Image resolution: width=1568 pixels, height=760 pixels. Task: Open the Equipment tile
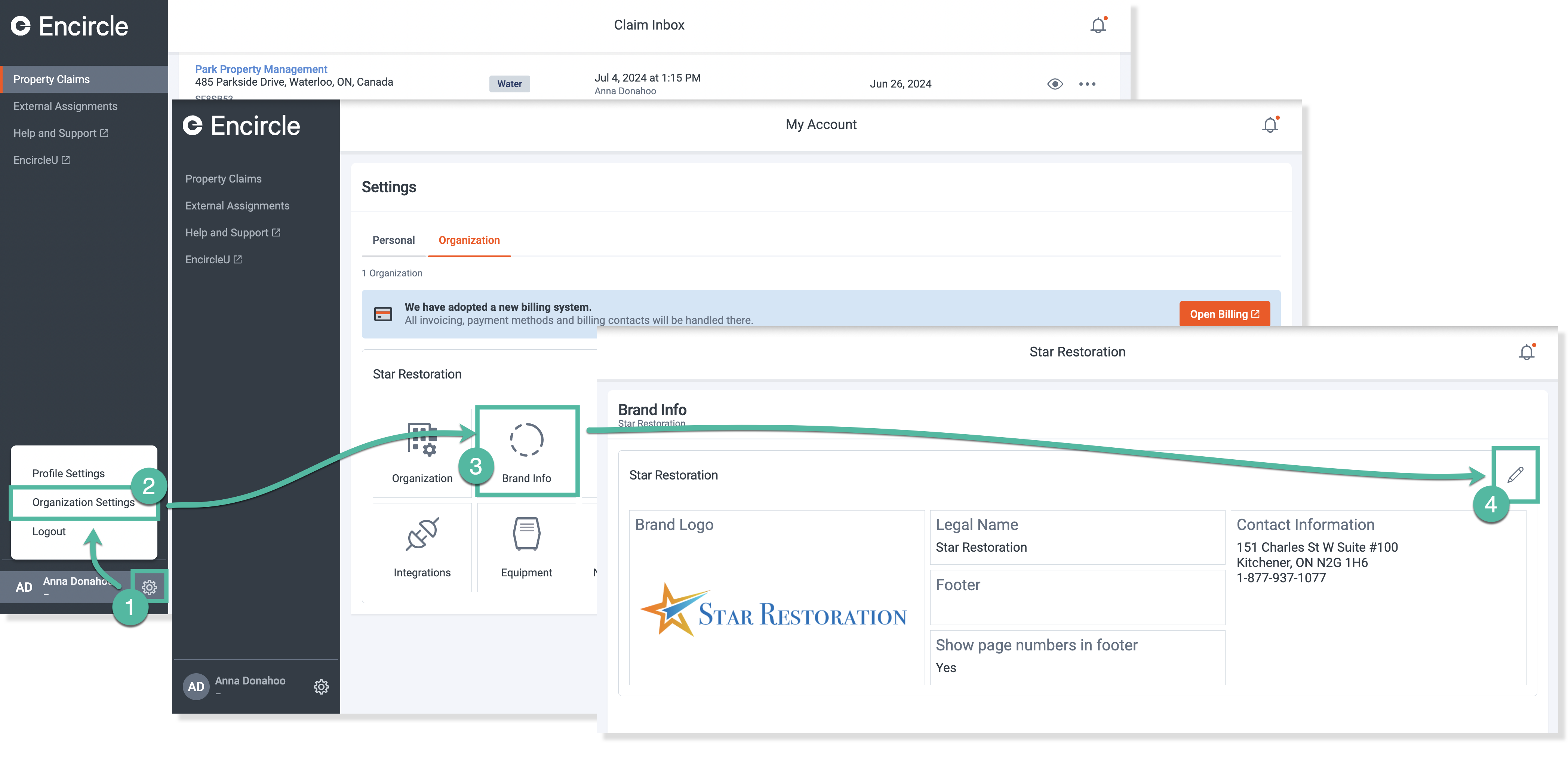[526, 548]
